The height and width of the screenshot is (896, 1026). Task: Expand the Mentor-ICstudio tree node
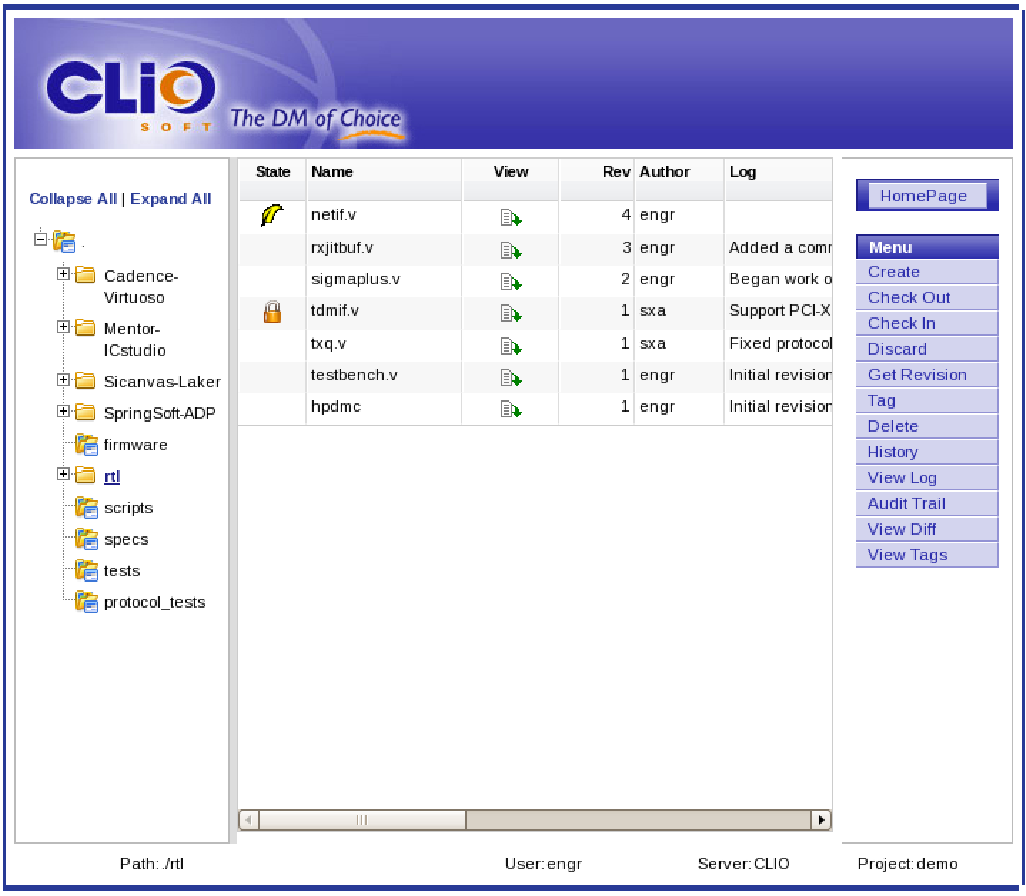63,327
